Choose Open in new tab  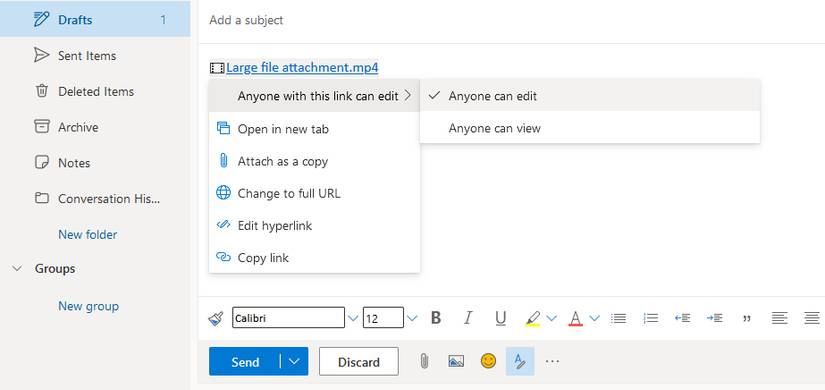(x=314, y=128)
